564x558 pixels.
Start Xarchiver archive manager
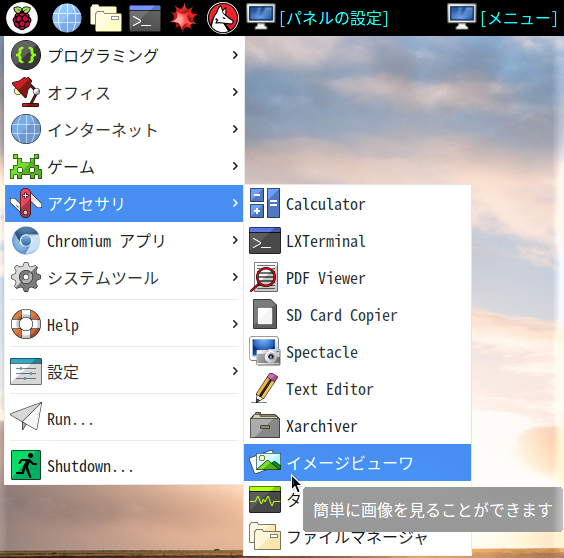pyautogui.click(x=357, y=426)
